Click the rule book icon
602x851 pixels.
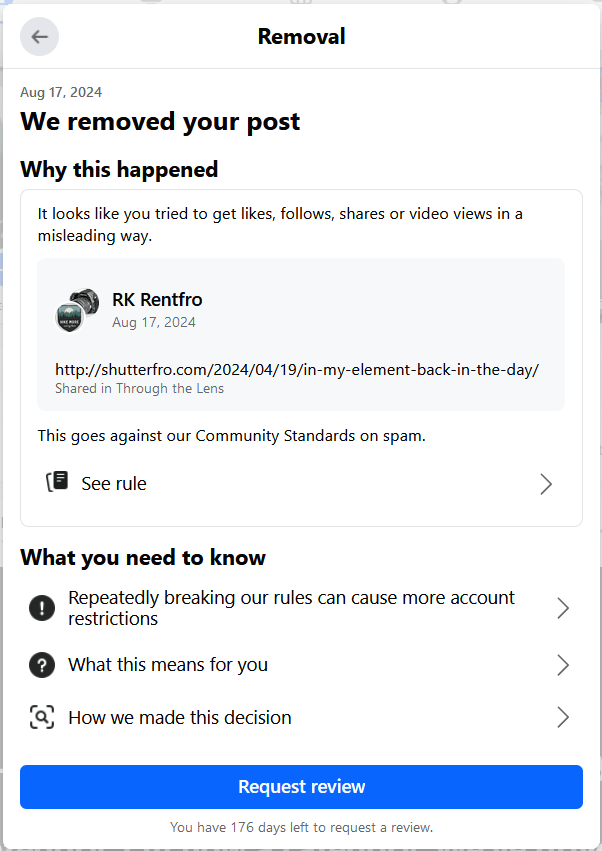click(57, 482)
